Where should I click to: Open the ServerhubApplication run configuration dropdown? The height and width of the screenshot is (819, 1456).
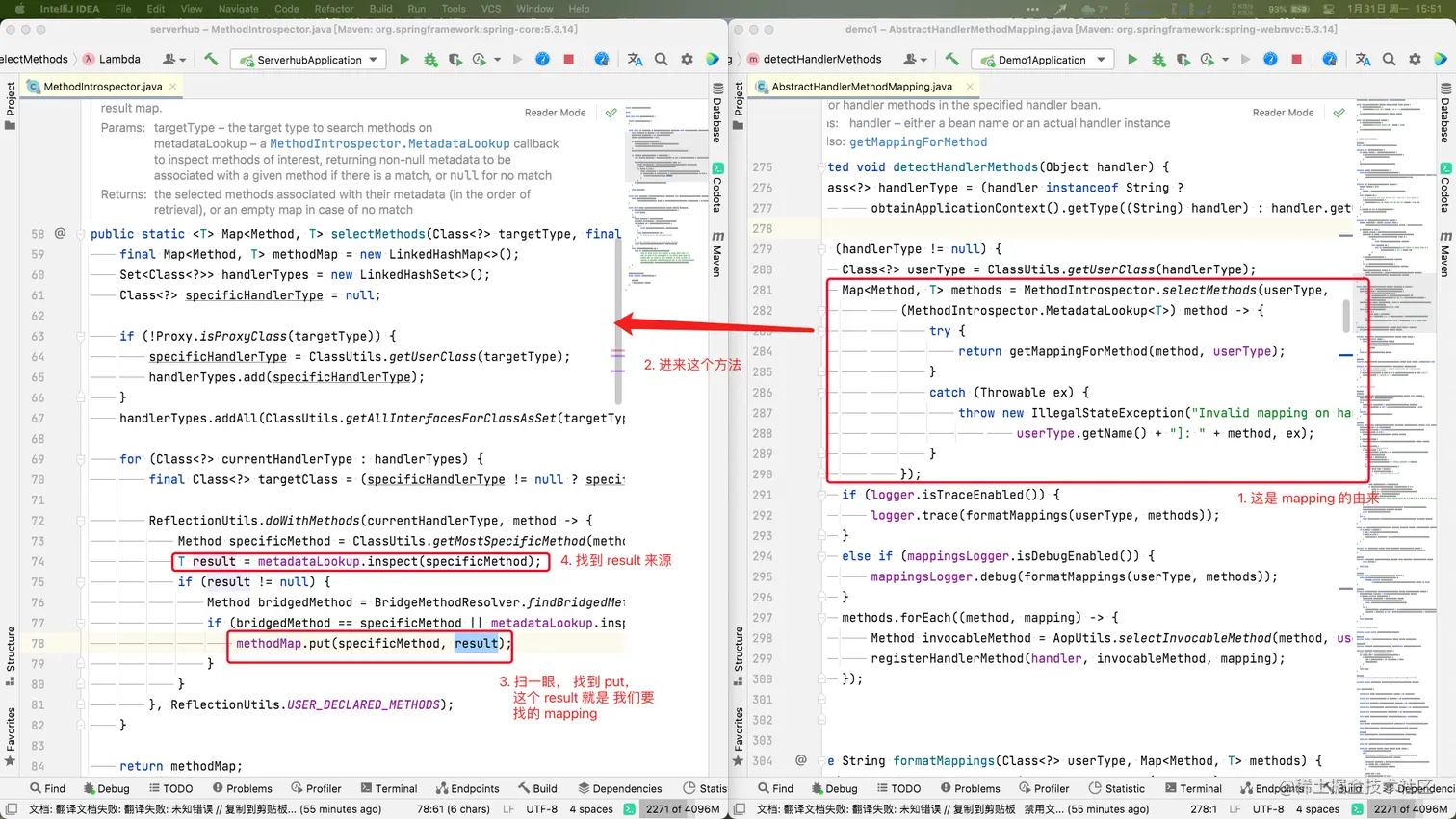click(x=309, y=60)
